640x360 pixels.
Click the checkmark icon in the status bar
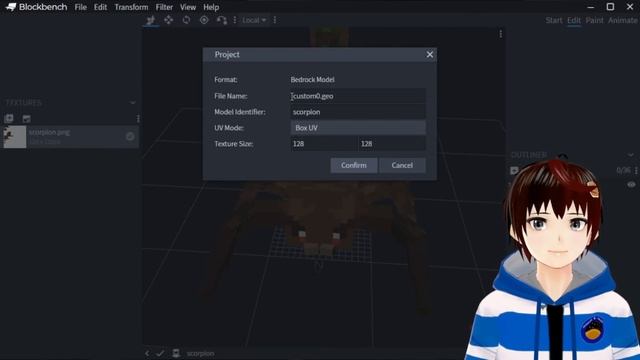pos(160,353)
